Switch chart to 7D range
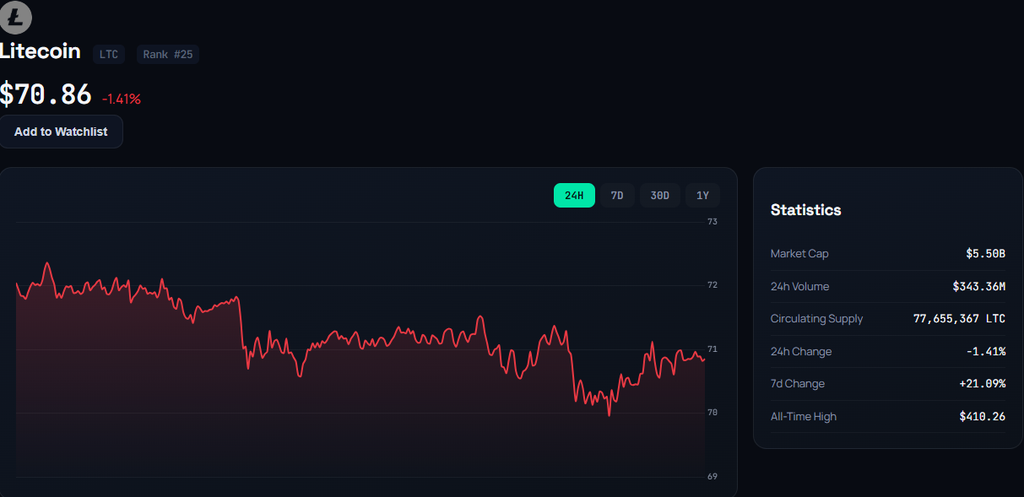This screenshot has width=1024, height=497. pyautogui.click(x=617, y=195)
